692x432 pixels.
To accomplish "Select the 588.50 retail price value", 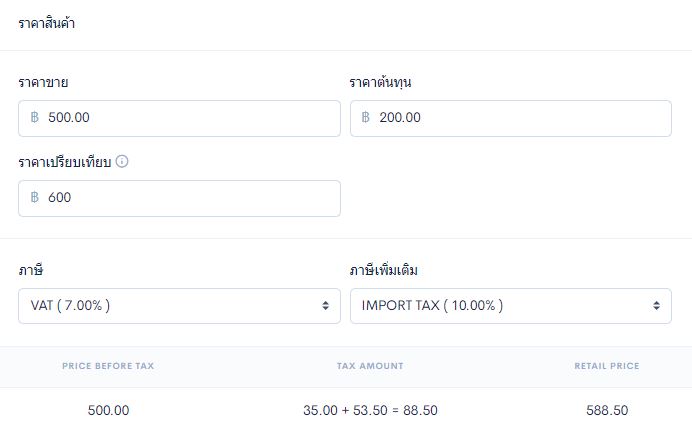I will point(607,410).
